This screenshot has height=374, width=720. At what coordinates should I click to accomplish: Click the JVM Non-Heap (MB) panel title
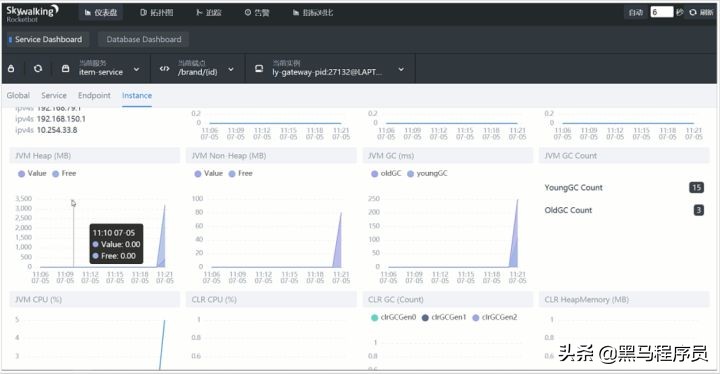(229, 156)
